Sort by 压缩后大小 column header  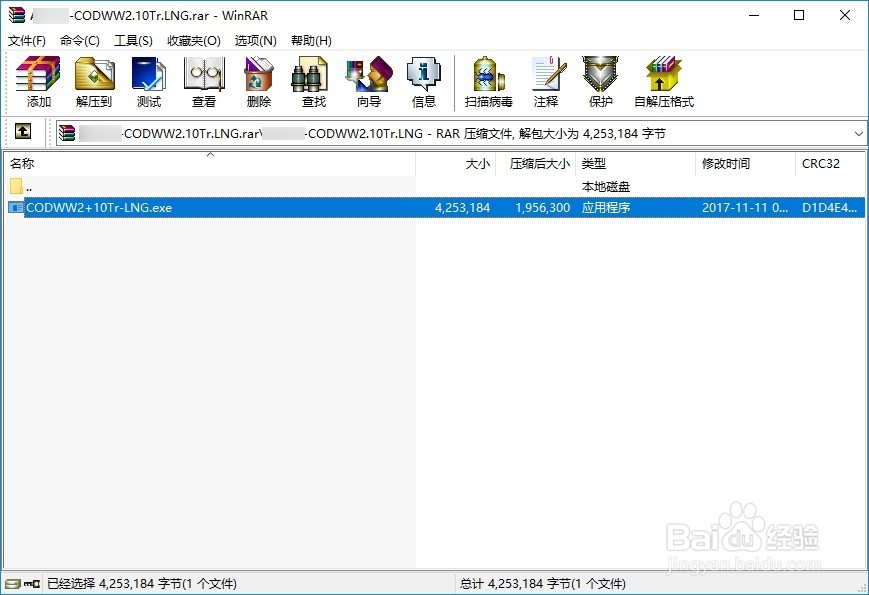[535, 163]
